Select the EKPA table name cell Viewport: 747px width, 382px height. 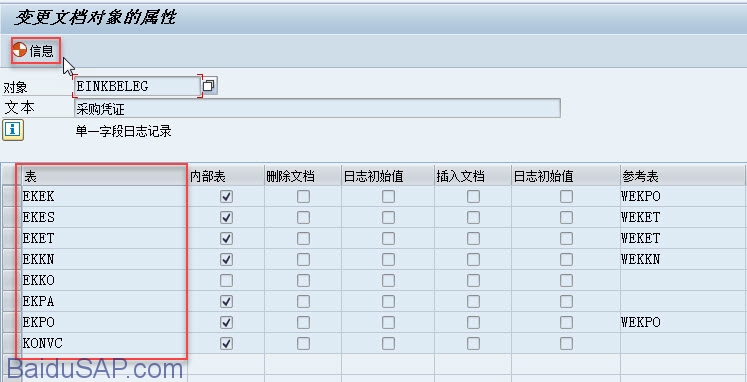pyautogui.click(x=104, y=301)
